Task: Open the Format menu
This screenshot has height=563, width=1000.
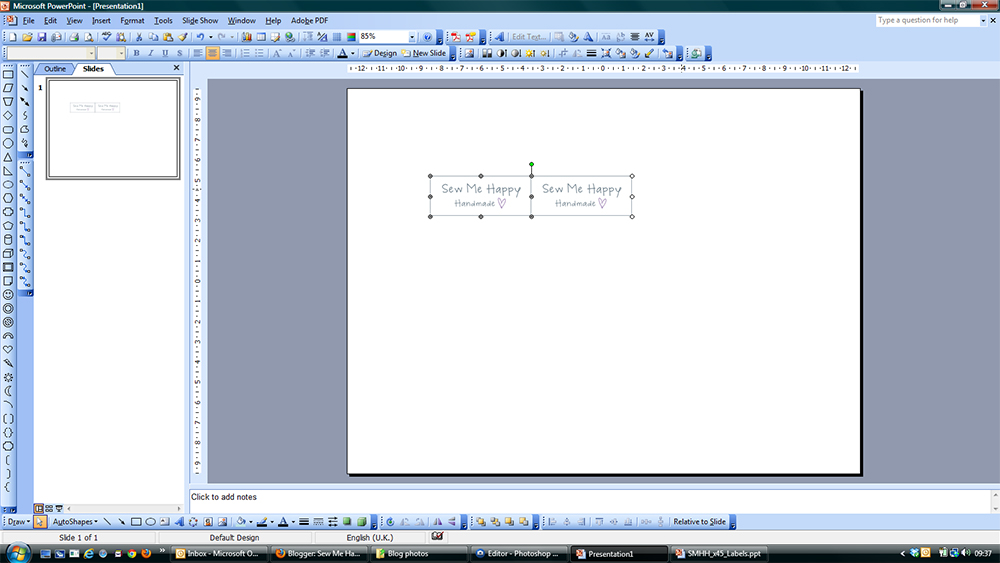Action: (132, 20)
